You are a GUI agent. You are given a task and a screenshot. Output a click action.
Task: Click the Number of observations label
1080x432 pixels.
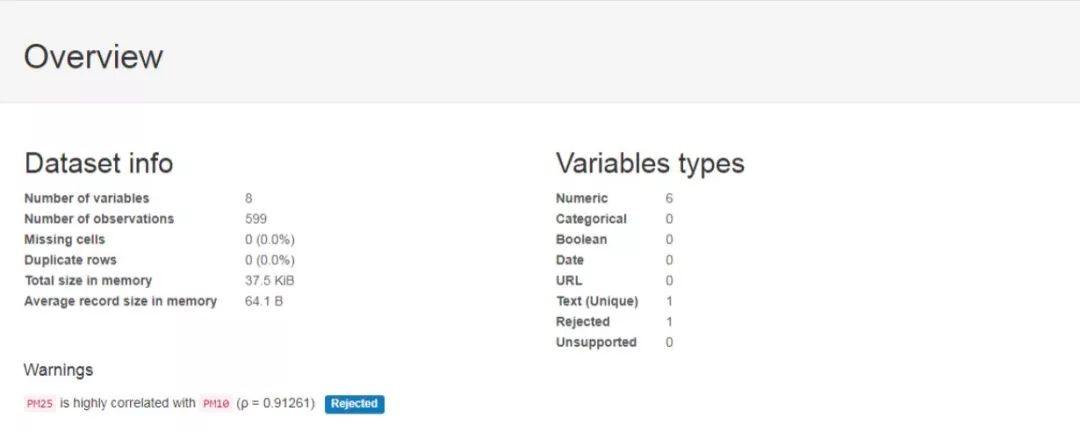98,219
